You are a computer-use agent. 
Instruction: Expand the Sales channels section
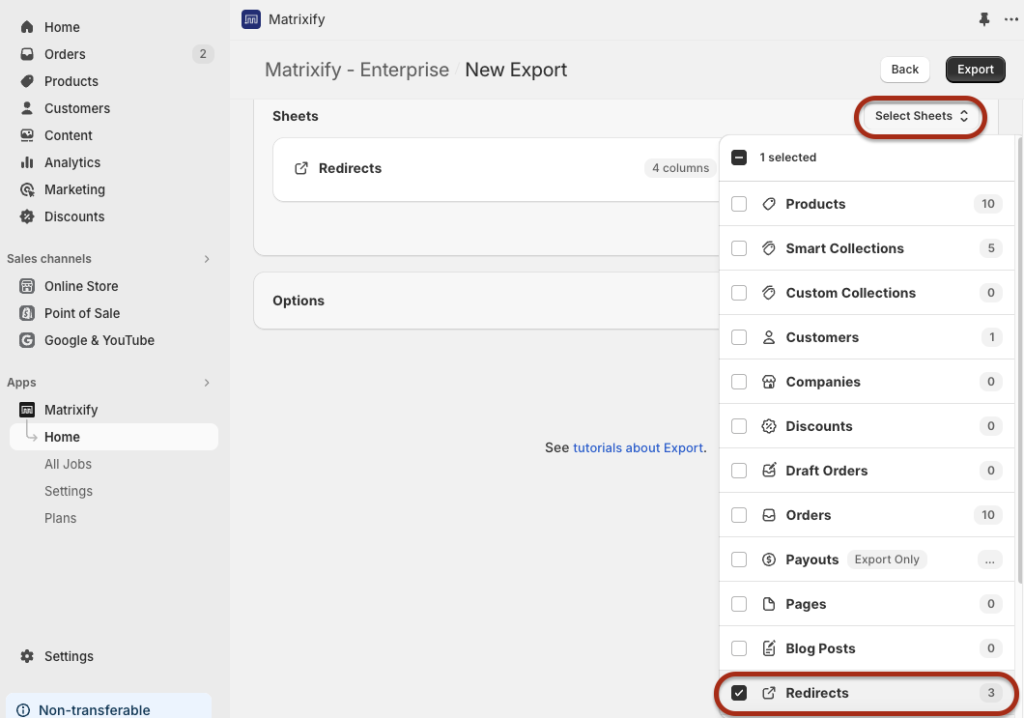(x=206, y=258)
